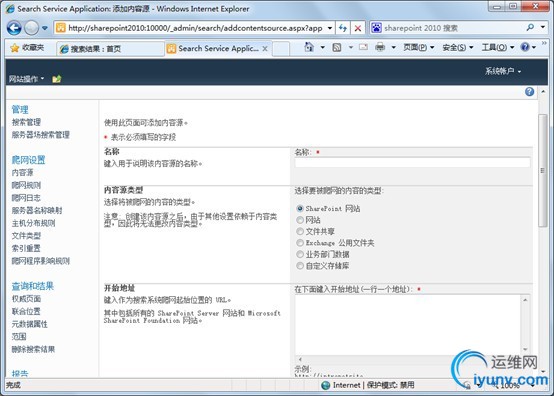Stop loading with the red X icon
Screen dimensions: 554x396
[358, 28]
